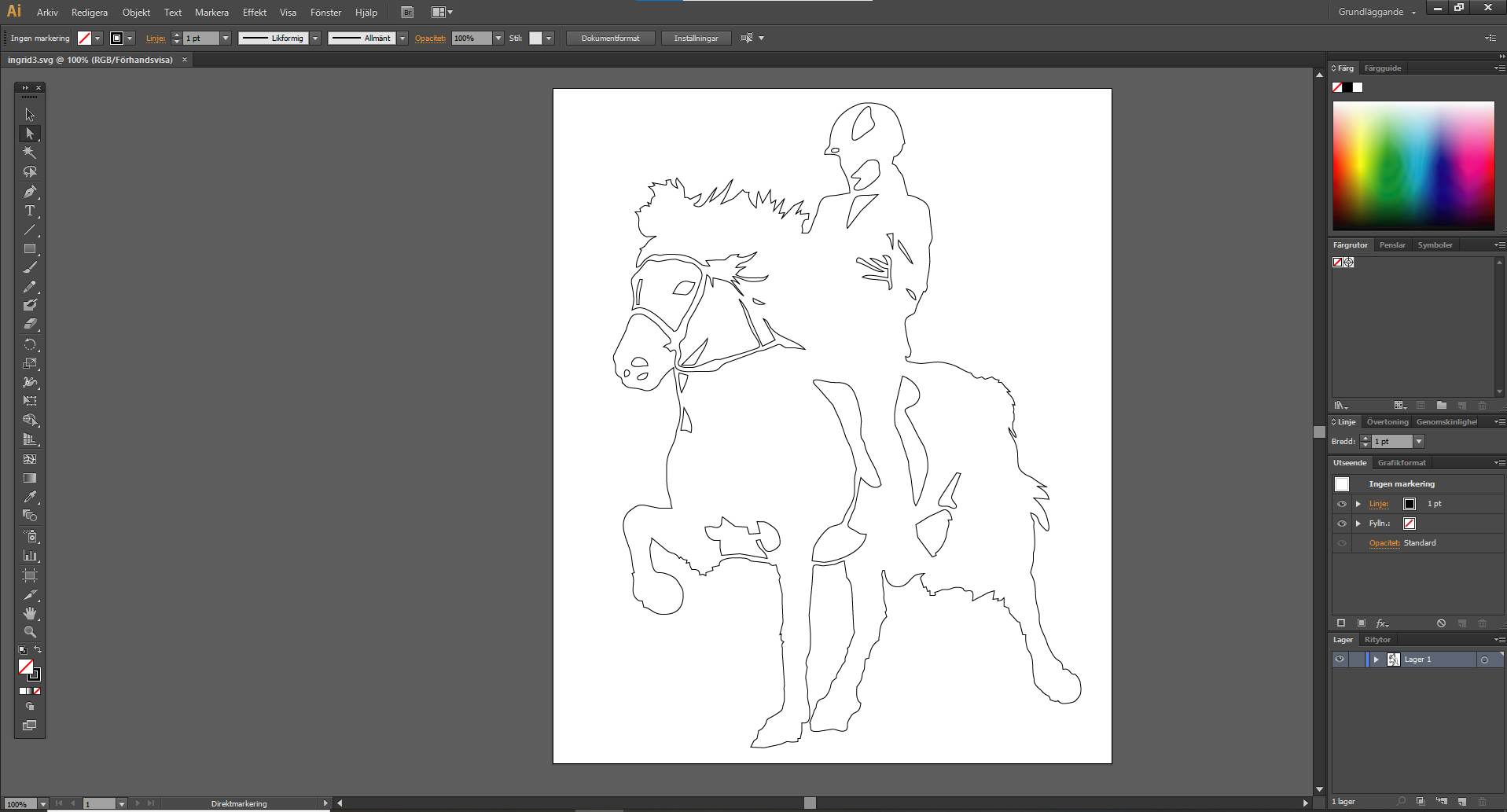
Task: Select the Type tool
Action: coord(30,211)
